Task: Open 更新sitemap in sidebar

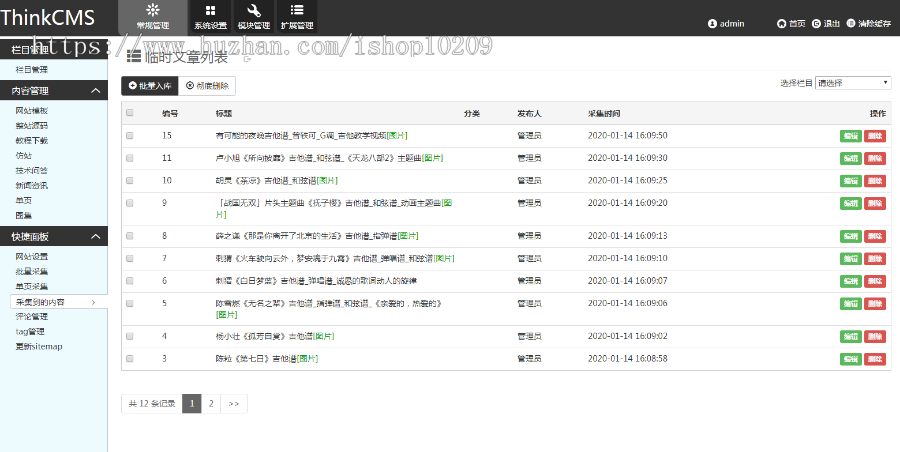Action: pyautogui.click(x=39, y=346)
